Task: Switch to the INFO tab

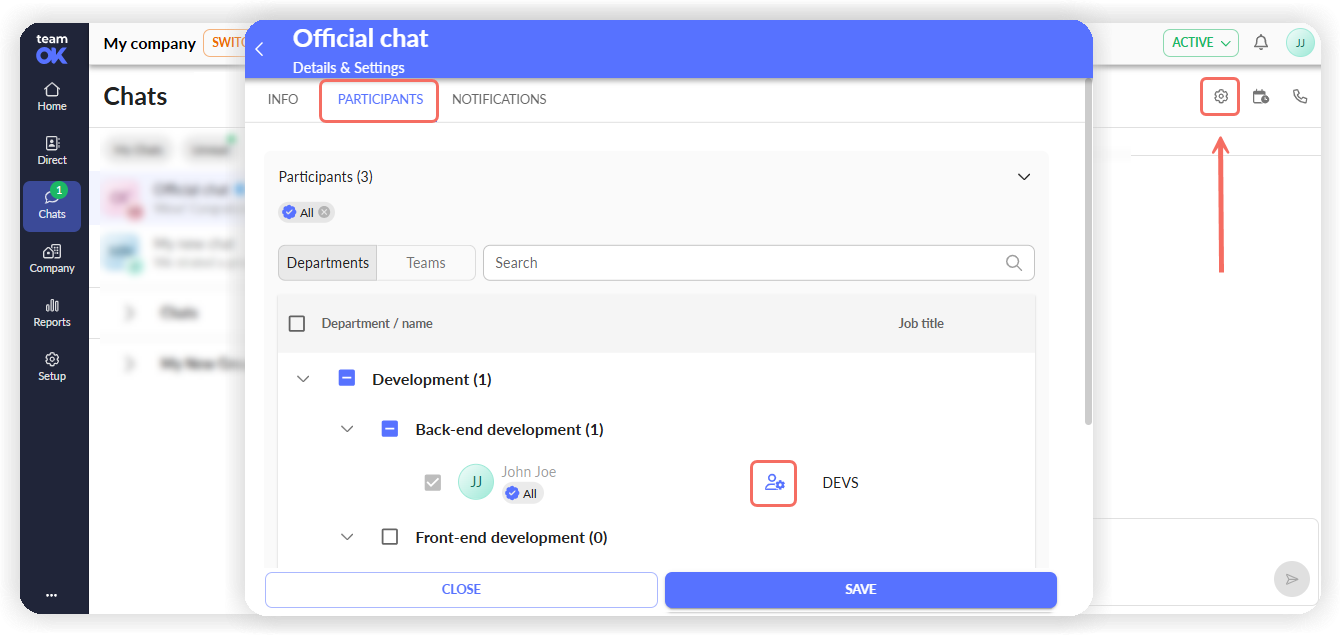Action: point(283,99)
